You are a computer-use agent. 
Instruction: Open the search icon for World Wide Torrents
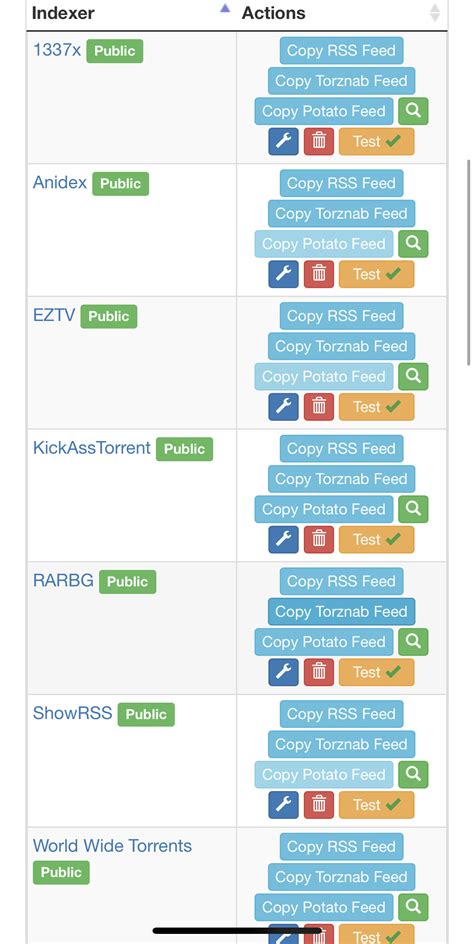click(413, 907)
